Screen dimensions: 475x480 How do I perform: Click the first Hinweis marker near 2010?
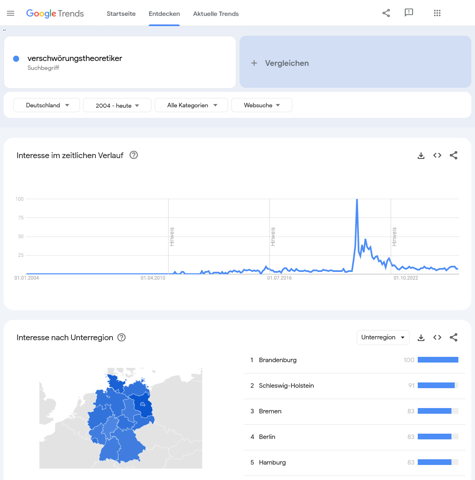[x=172, y=237]
